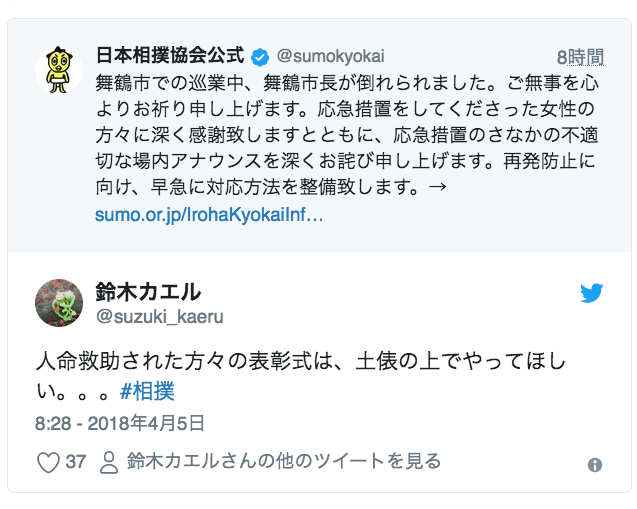Click the 37 likes count
The height and width of the screenshot is (509, 637).
click(x=76, y=462)
